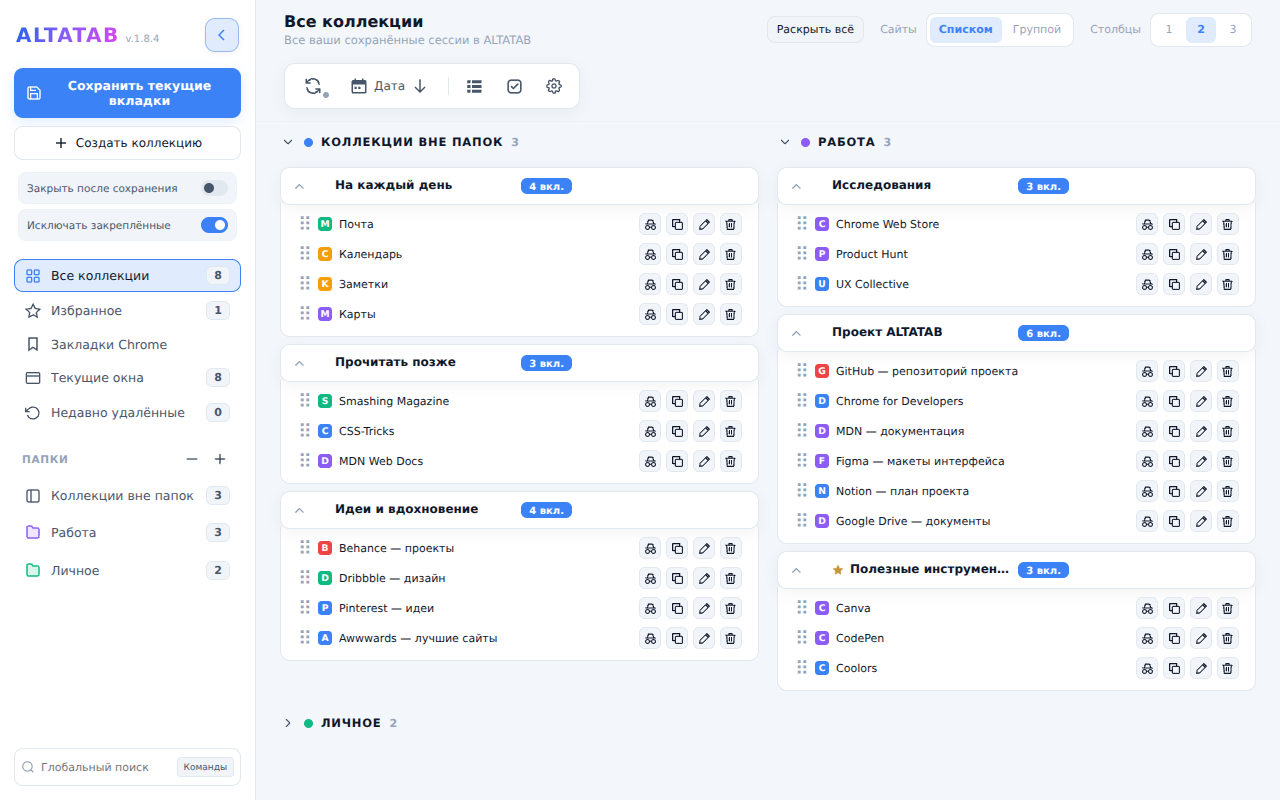Grab the drag handle of Почта row

(x=305, y=223)
